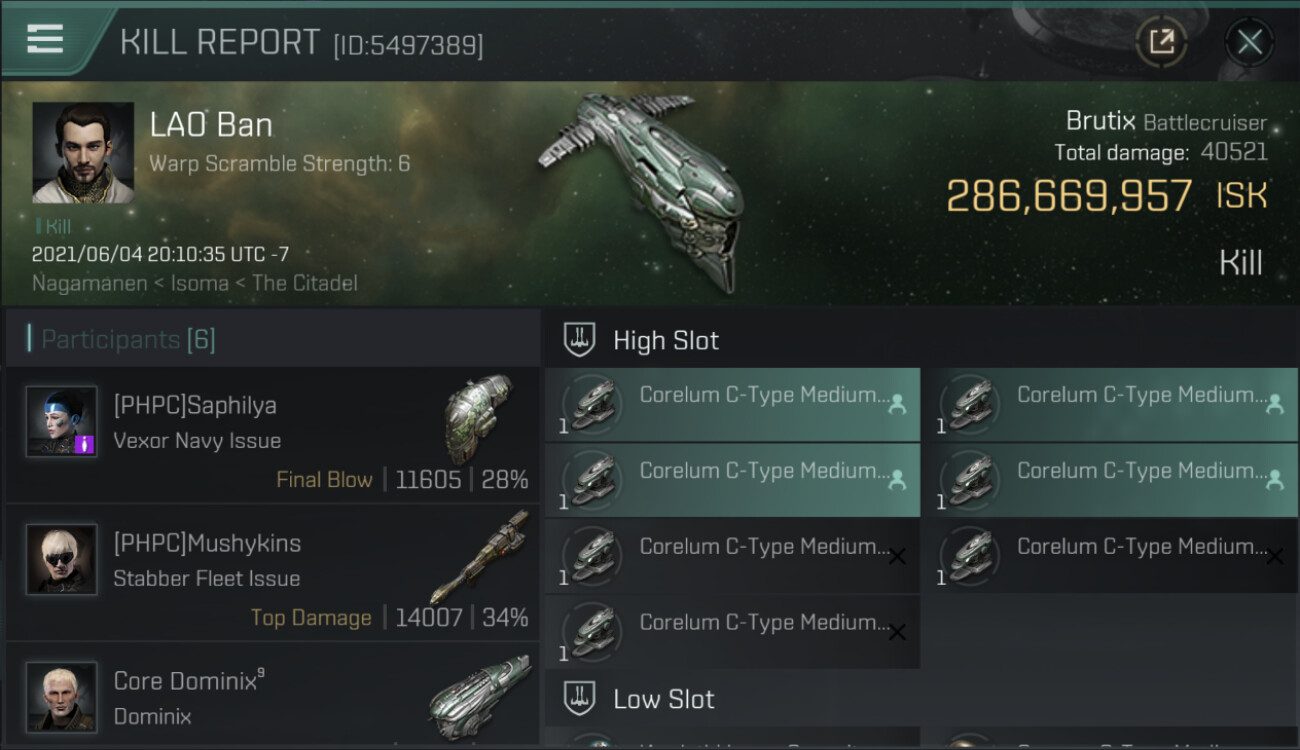The image size is (1300, 750).
Task: Click the Kill Report ID text
Action: tap(408, 45)
